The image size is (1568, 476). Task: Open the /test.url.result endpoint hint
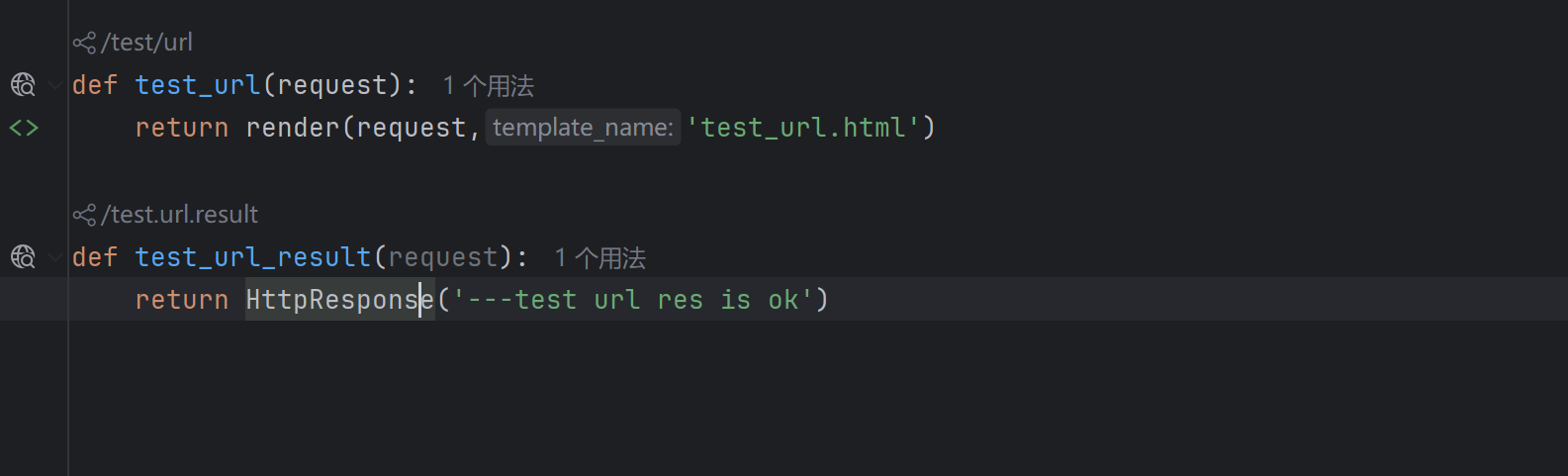pyautogui.click(x=179, y=215)
